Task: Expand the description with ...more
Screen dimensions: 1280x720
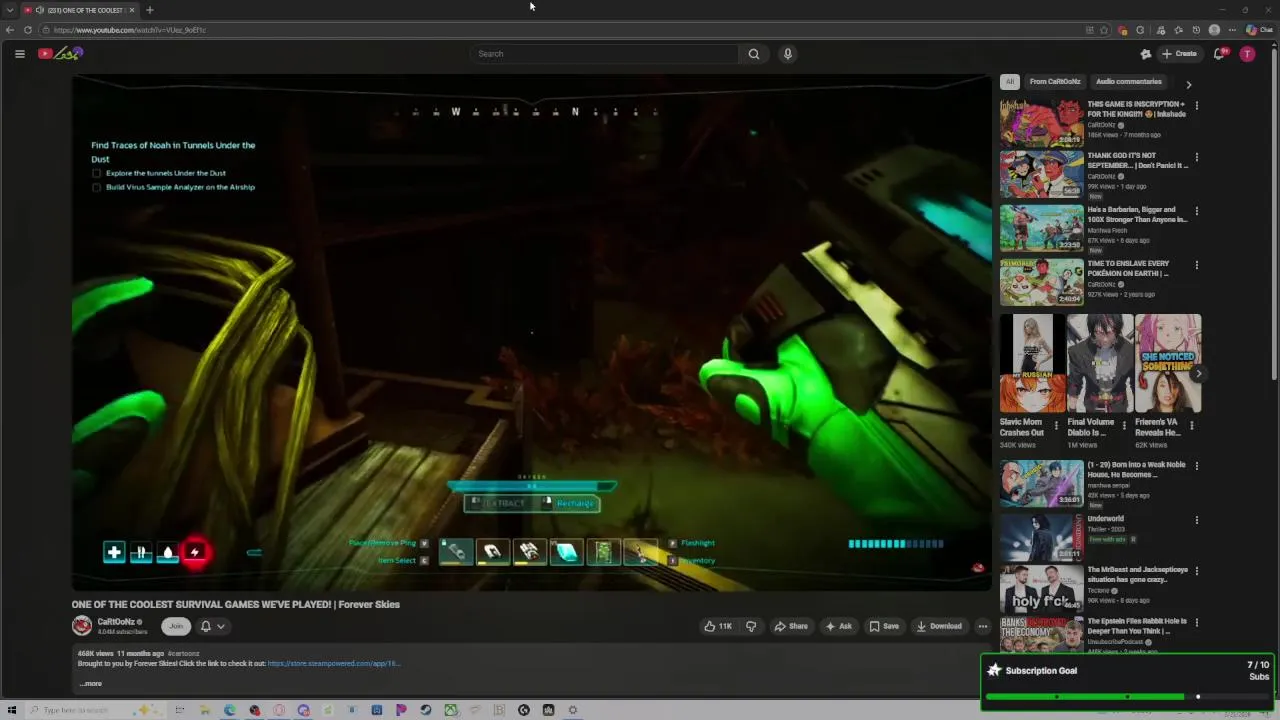Action: click(90, 684)
